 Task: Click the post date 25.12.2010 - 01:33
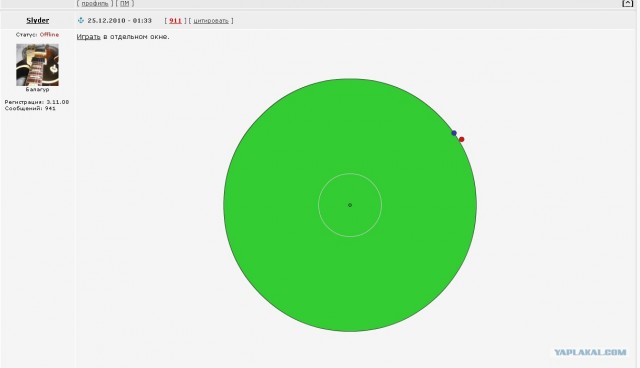(x=120, y=20)
